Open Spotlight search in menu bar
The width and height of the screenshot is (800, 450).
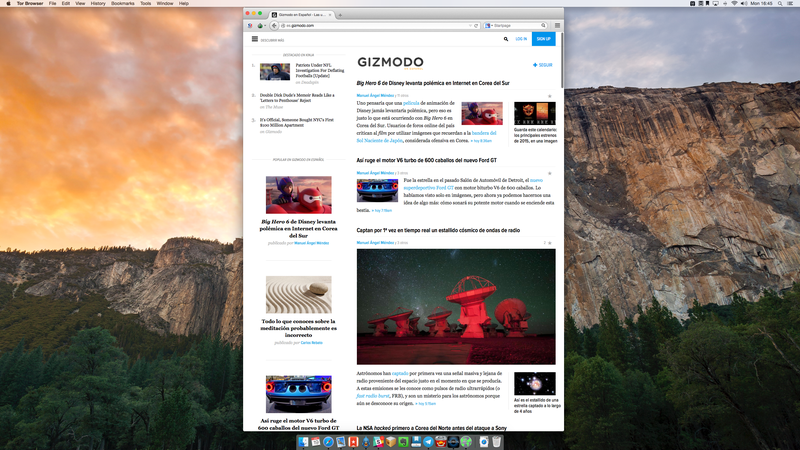pos(780,4)
